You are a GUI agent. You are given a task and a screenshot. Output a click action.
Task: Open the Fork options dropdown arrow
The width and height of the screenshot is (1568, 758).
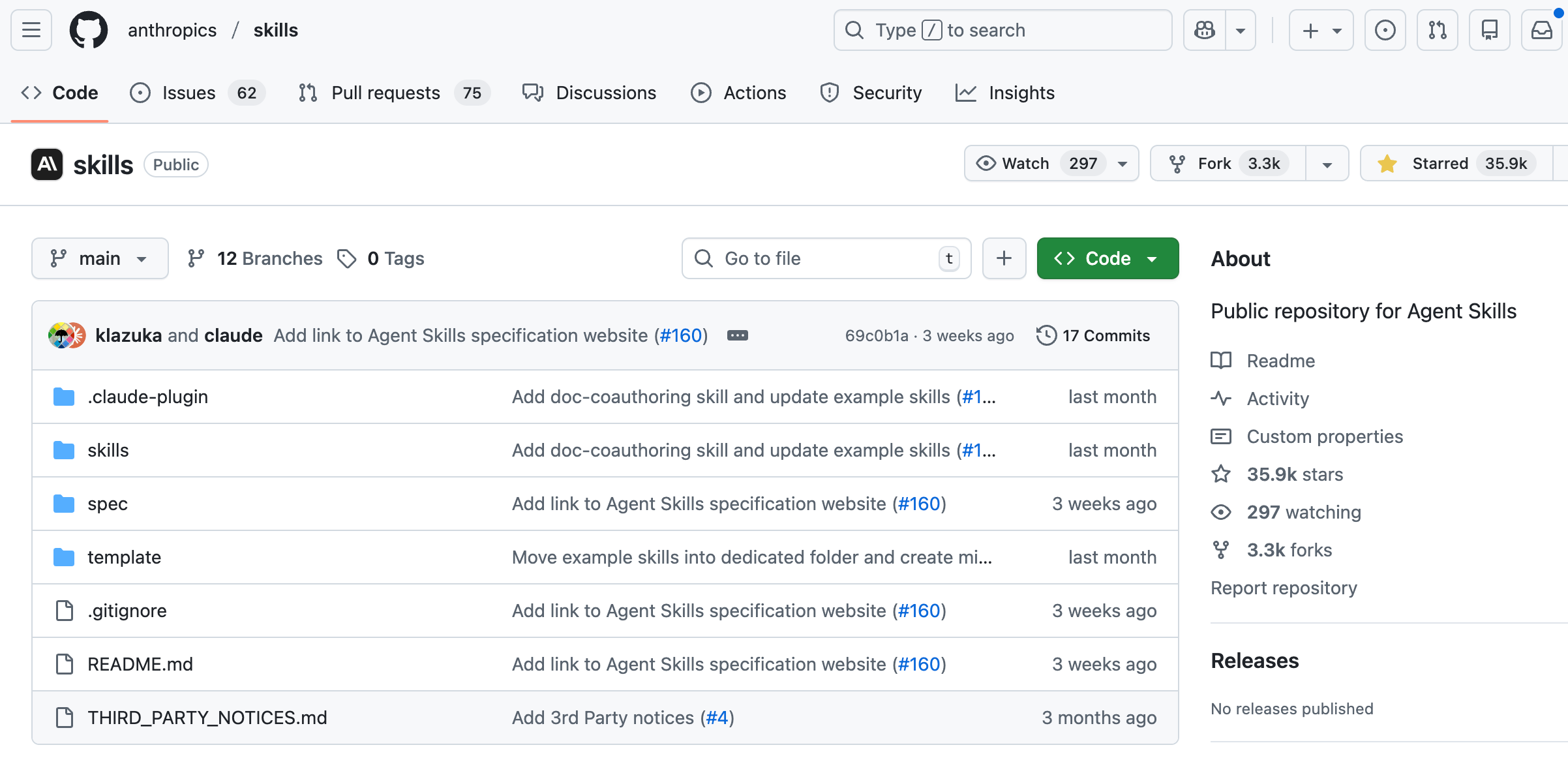[x=1327, y=164]
